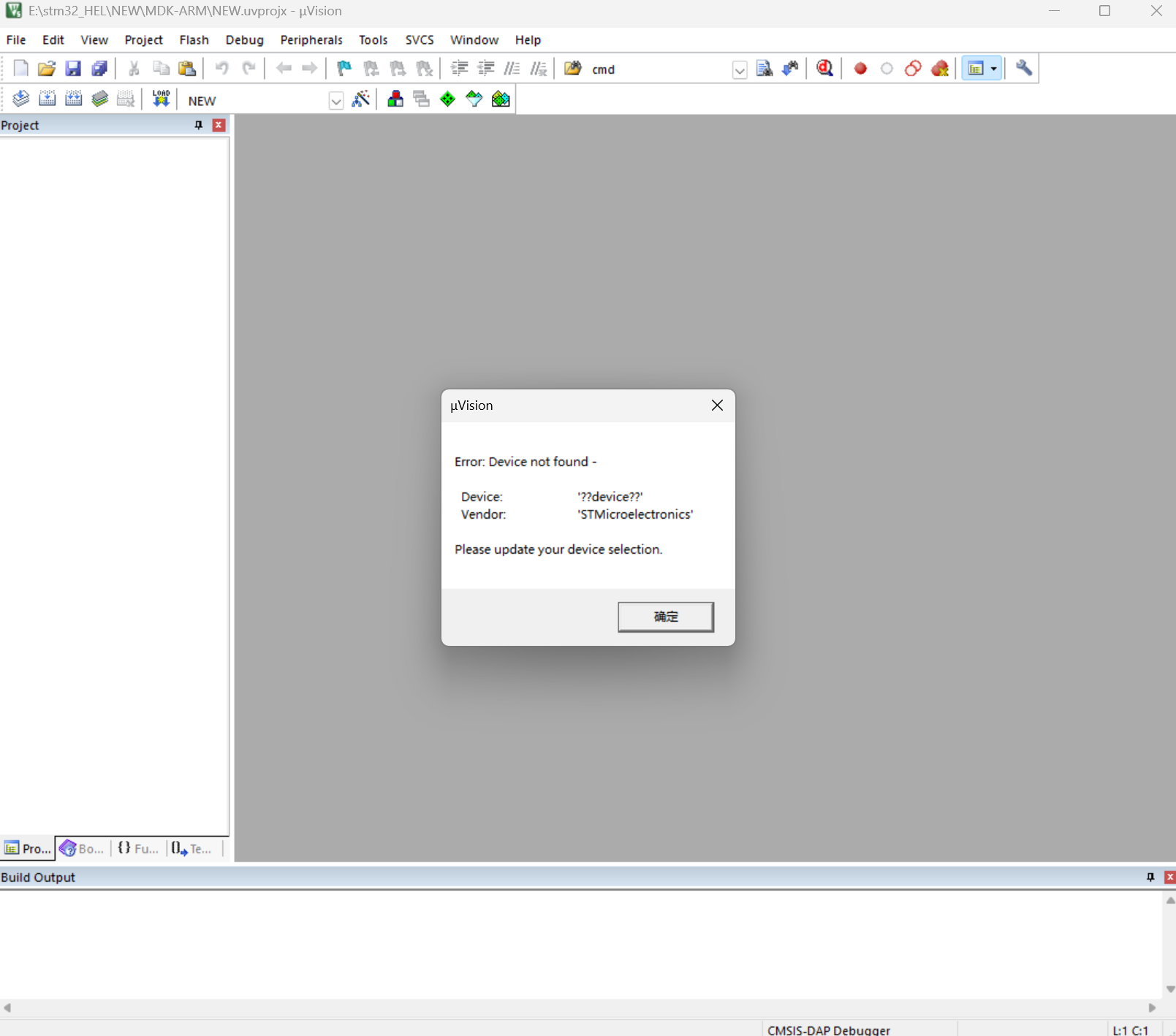Click the Undo icon
The height and width of the screenshot is (1036, 1176).
pos(222,69)
